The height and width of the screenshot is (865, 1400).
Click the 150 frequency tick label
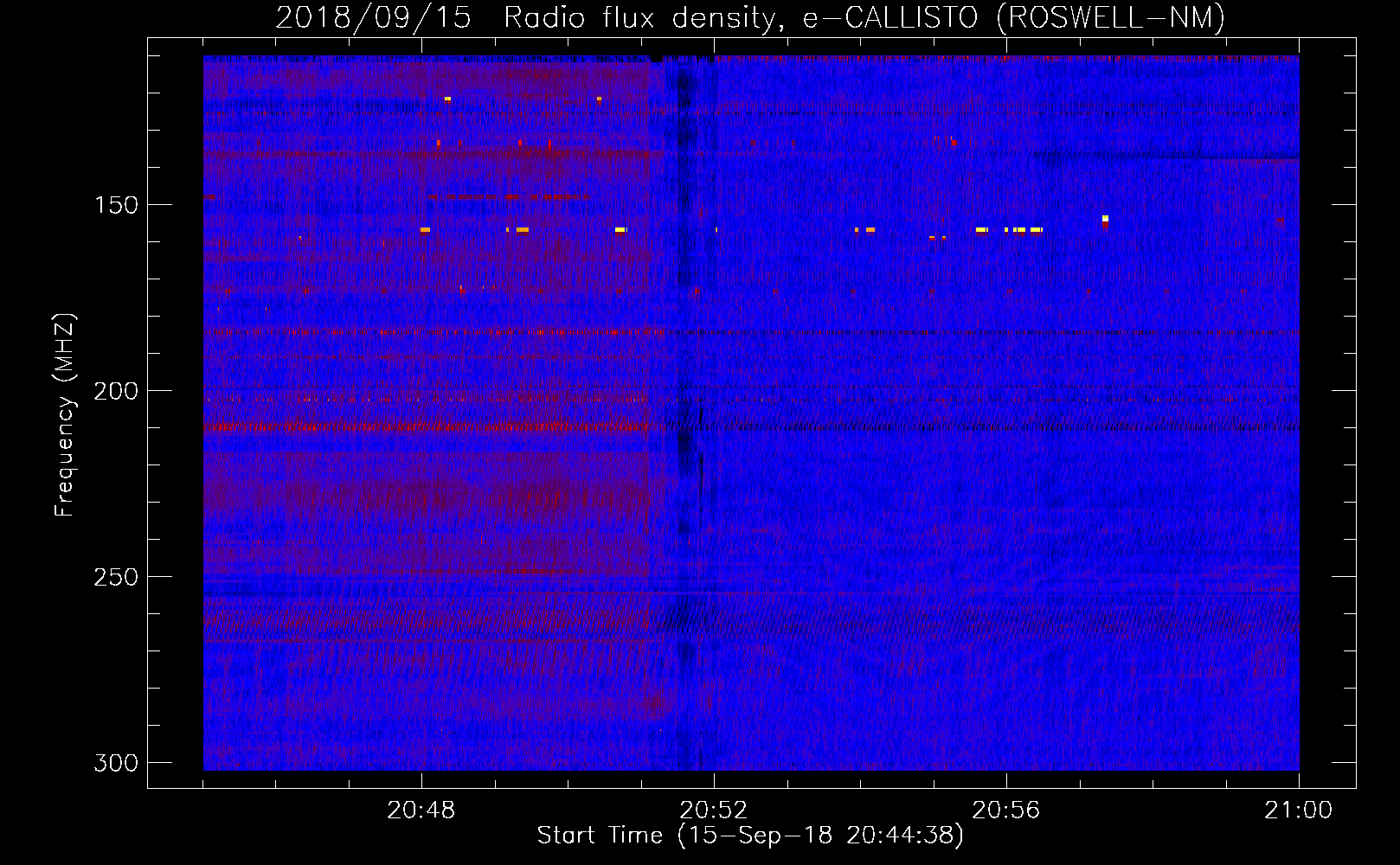click(x=116, y=205)
